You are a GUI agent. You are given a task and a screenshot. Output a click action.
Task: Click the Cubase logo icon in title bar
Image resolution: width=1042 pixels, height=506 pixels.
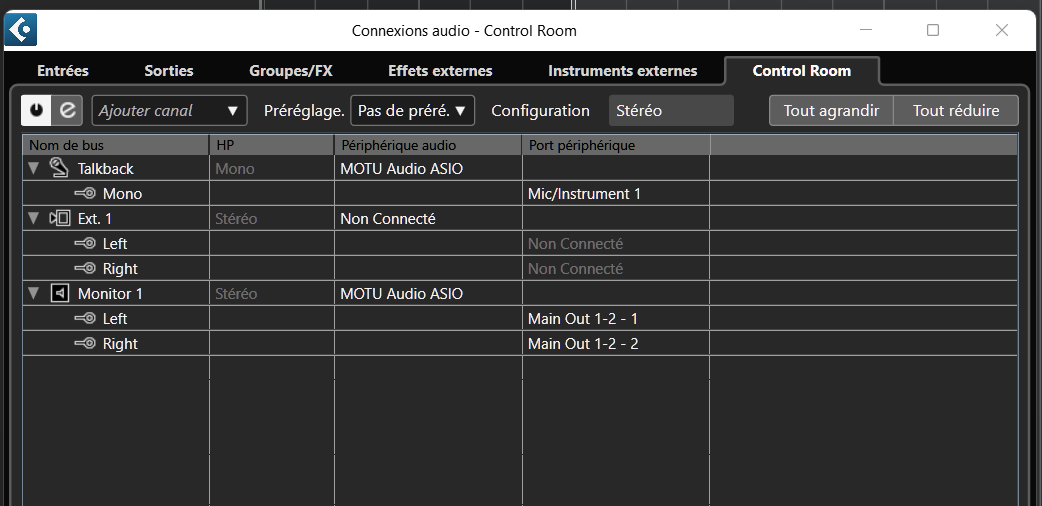pyautogui.click(x=21, y=30)
